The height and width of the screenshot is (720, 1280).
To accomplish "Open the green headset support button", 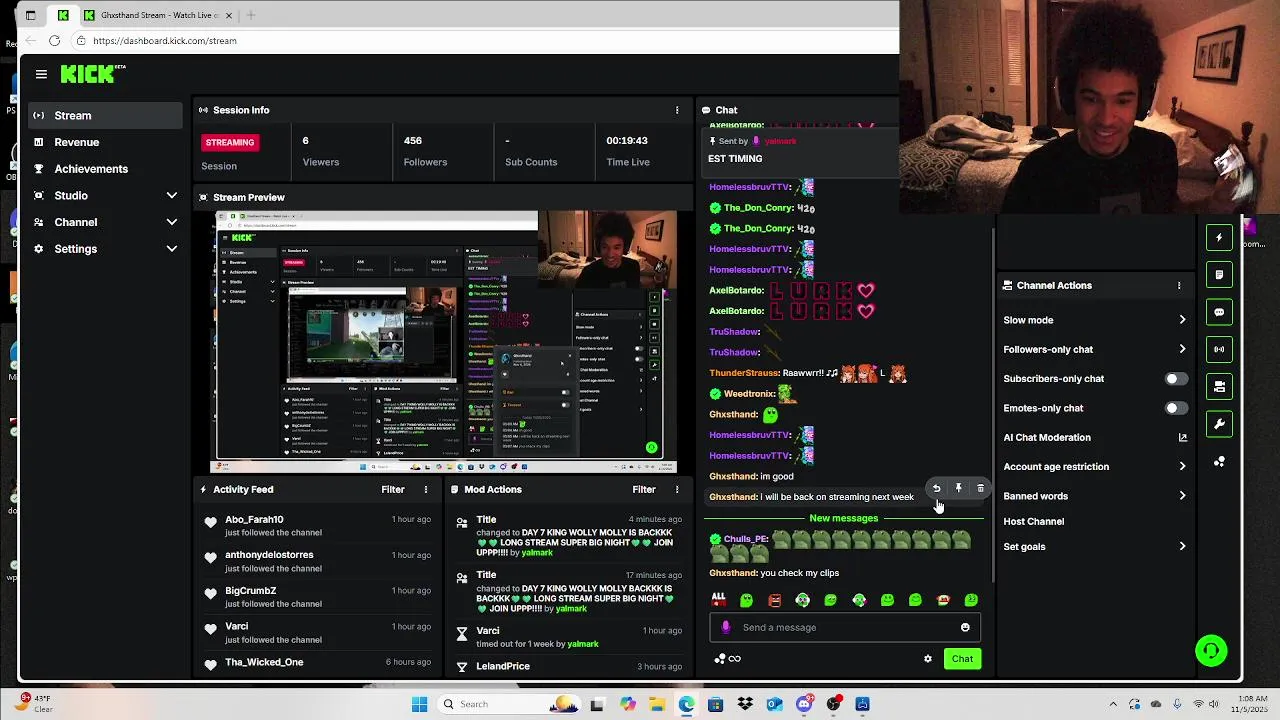I will coord(1211,651).
